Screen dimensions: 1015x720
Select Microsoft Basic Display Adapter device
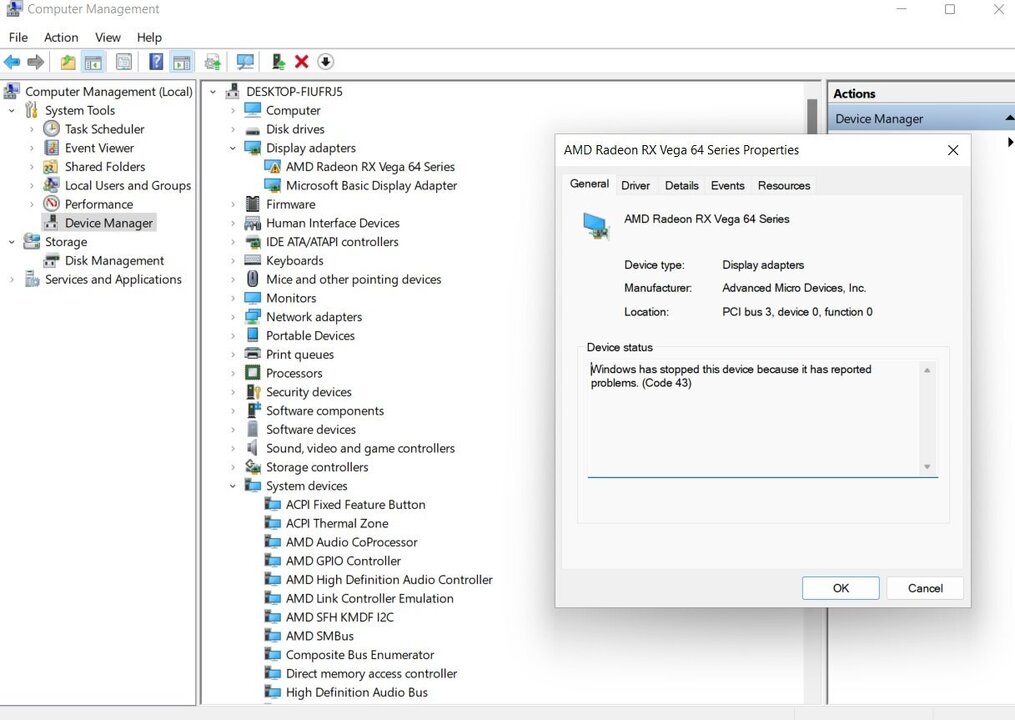pyautogui.click(x=371, y=185)
